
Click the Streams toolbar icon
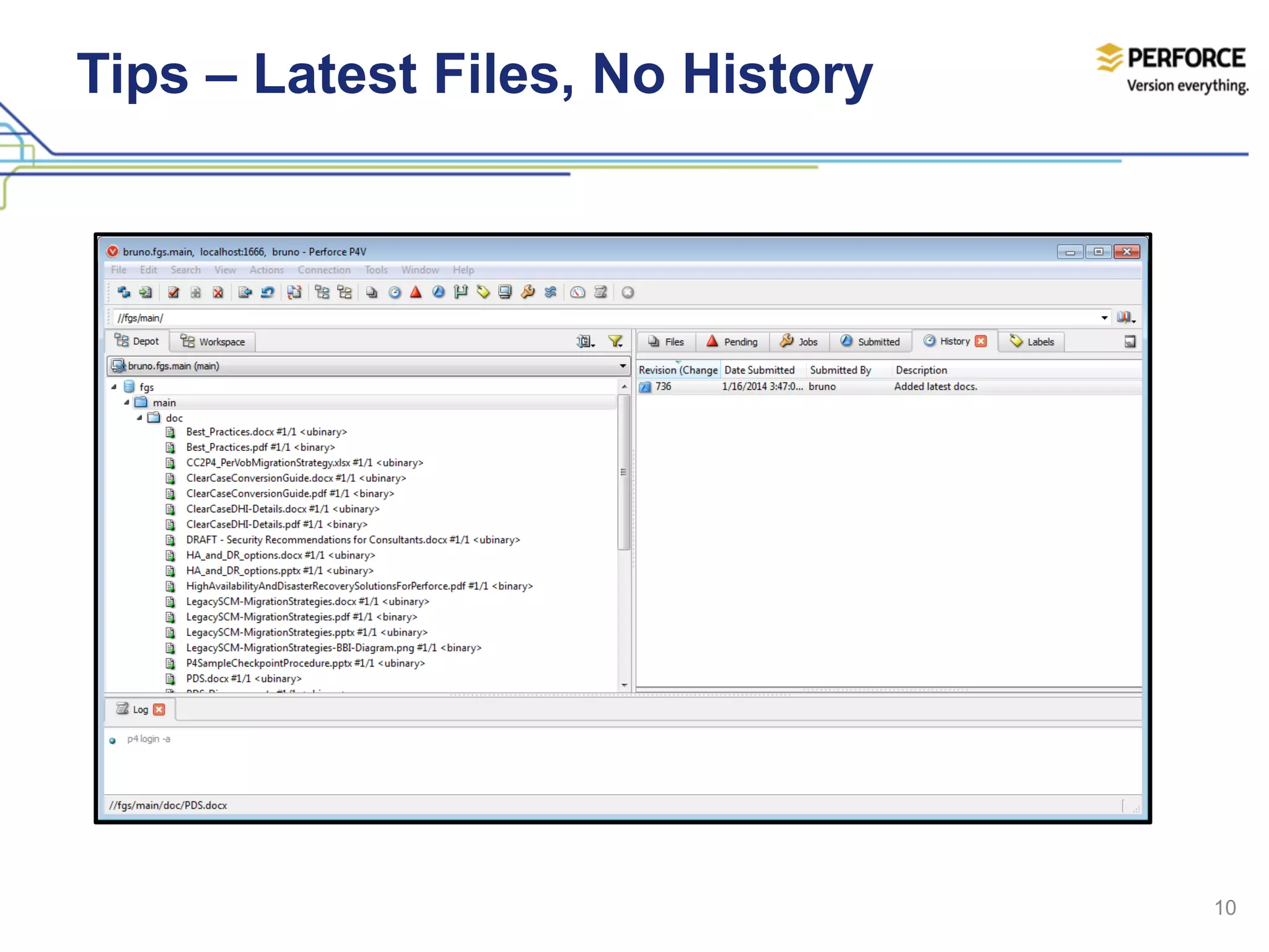(x=550, y=292)
